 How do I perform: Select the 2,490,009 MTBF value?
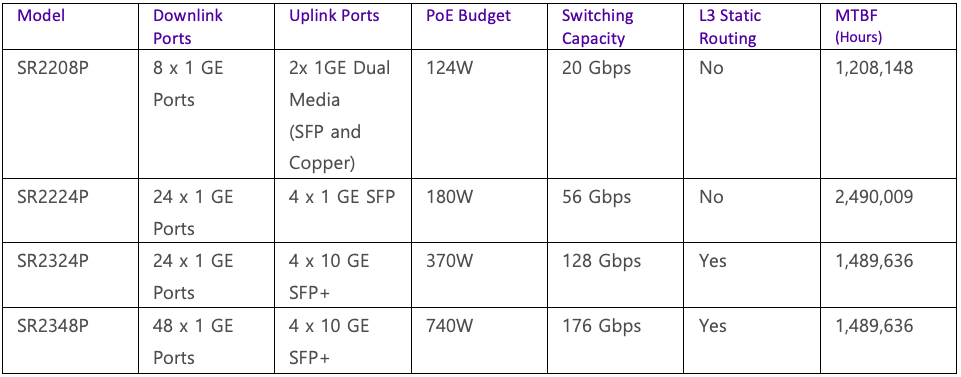(x=874, y=197)
